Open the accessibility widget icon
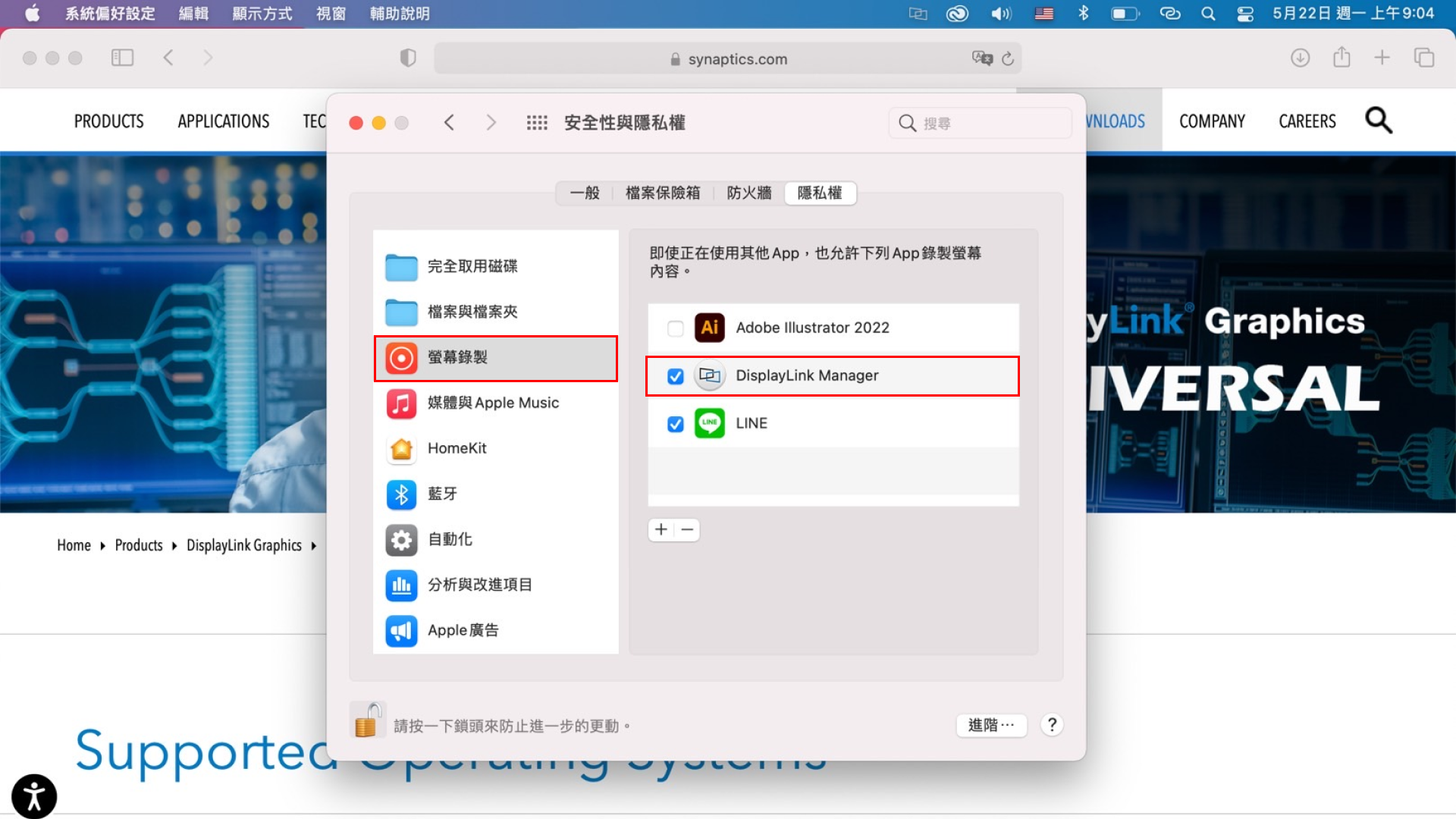The width and height of the screenshot is (1456, 819). tap(34, 796)
